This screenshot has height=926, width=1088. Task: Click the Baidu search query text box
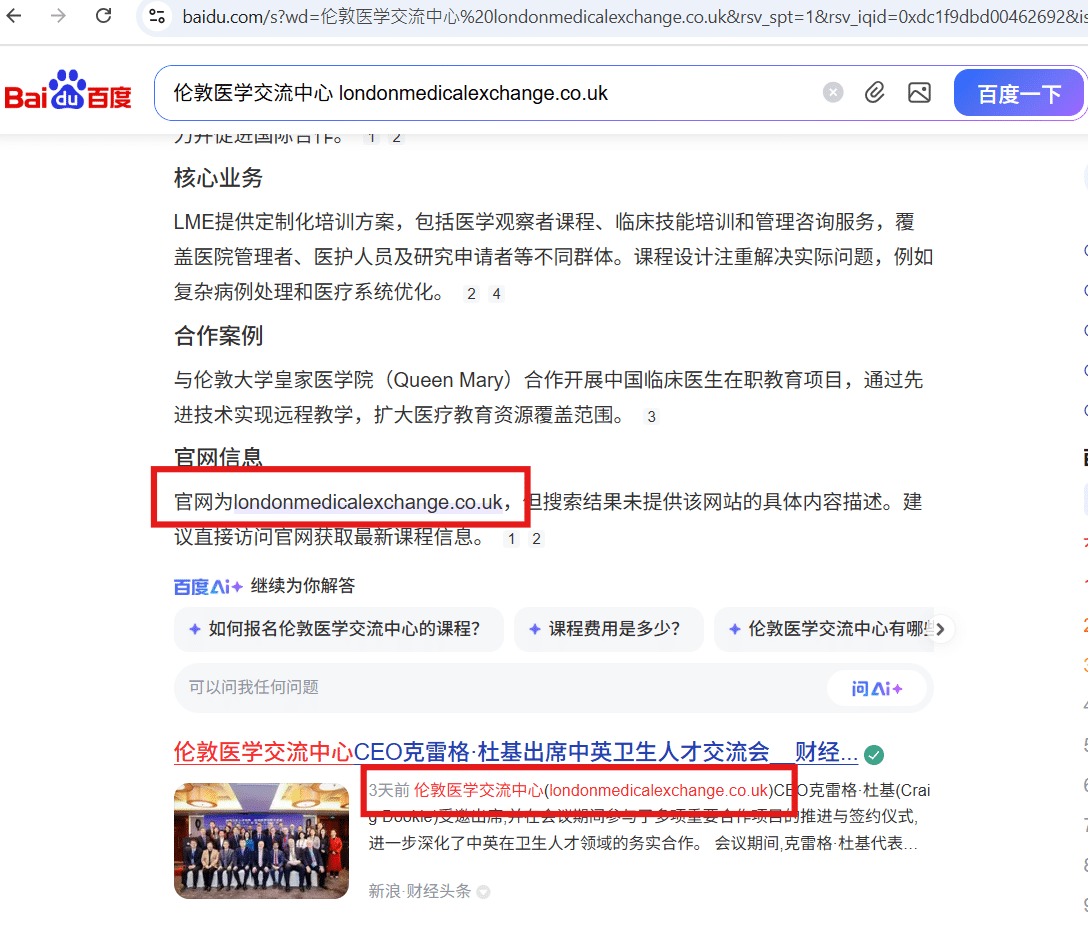pyautogui.click(x=490, y=93)
